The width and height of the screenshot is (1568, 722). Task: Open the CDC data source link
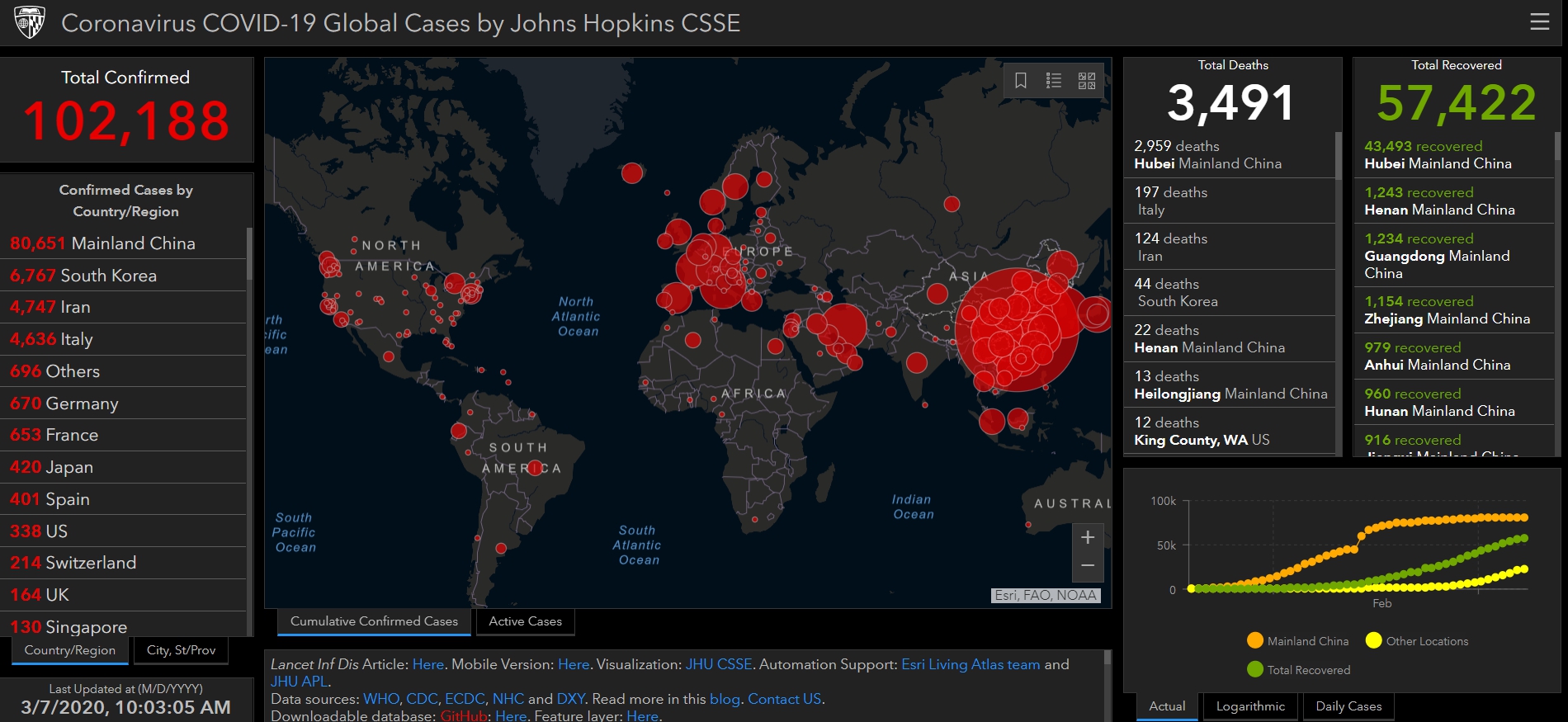tap(422, 699)
